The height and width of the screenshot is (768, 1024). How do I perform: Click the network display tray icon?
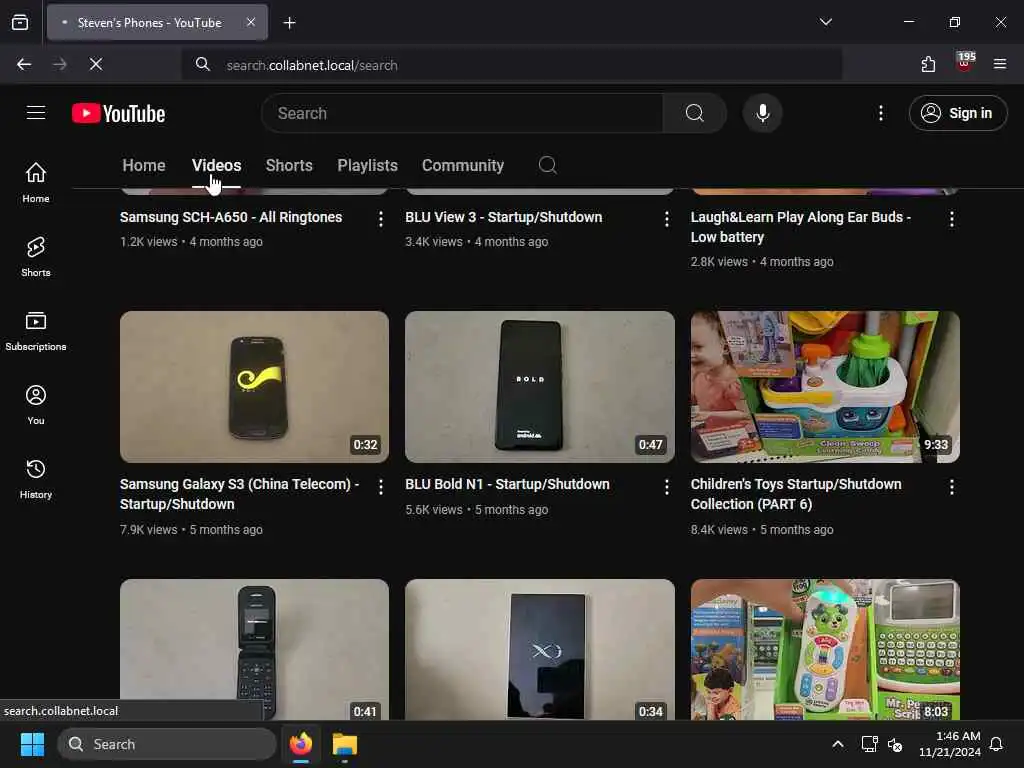869,744
